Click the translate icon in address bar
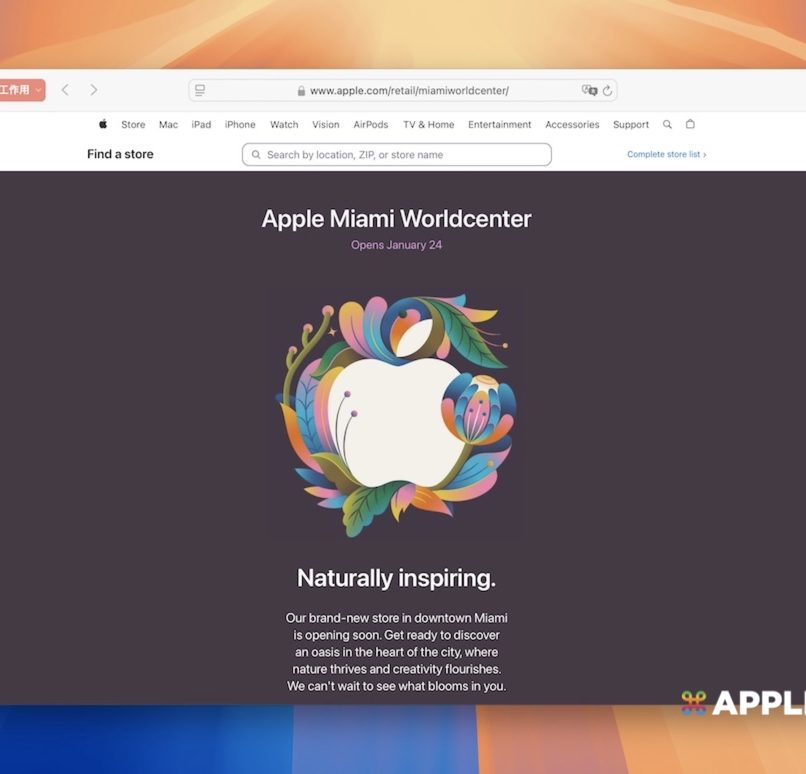Image resolution: width=806 pixels, height=774 pixels. (589, 90)
